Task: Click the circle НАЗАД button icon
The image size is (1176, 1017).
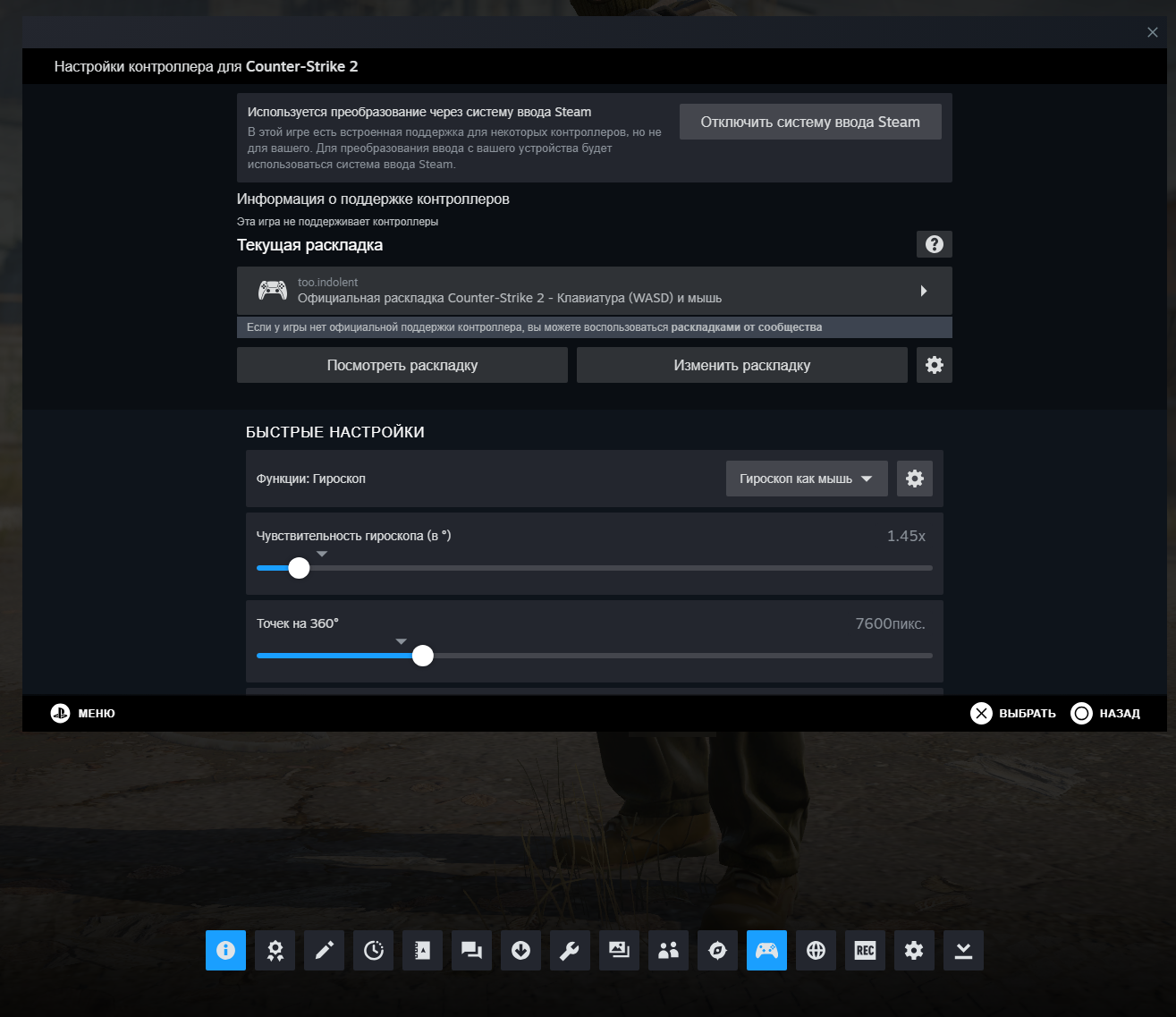Action: click(1081, 713)
